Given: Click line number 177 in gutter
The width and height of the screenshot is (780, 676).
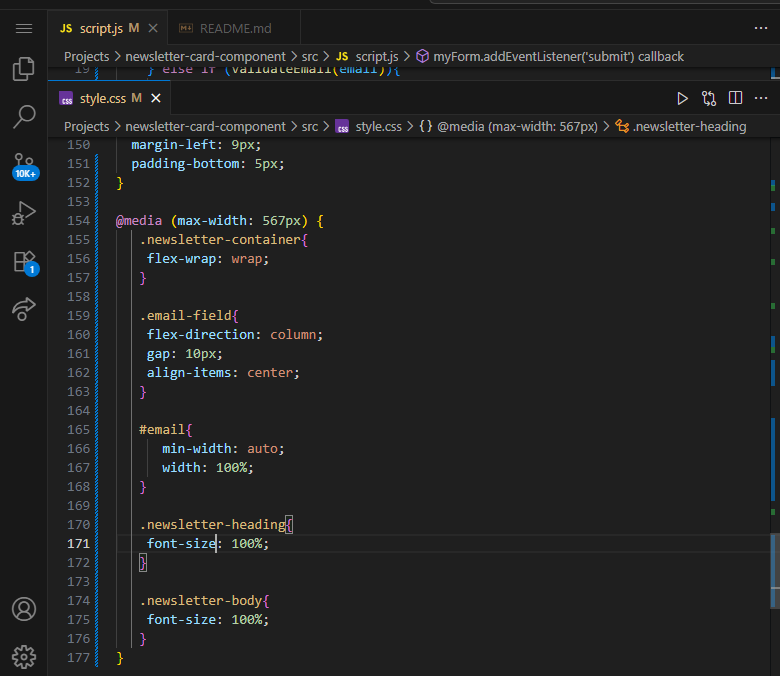Looking at the screenshot, I should (x=79, y=658).
